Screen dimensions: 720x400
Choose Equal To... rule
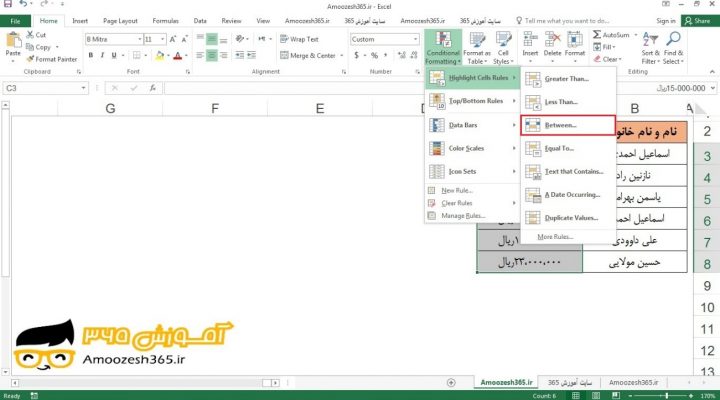(568, 148)
